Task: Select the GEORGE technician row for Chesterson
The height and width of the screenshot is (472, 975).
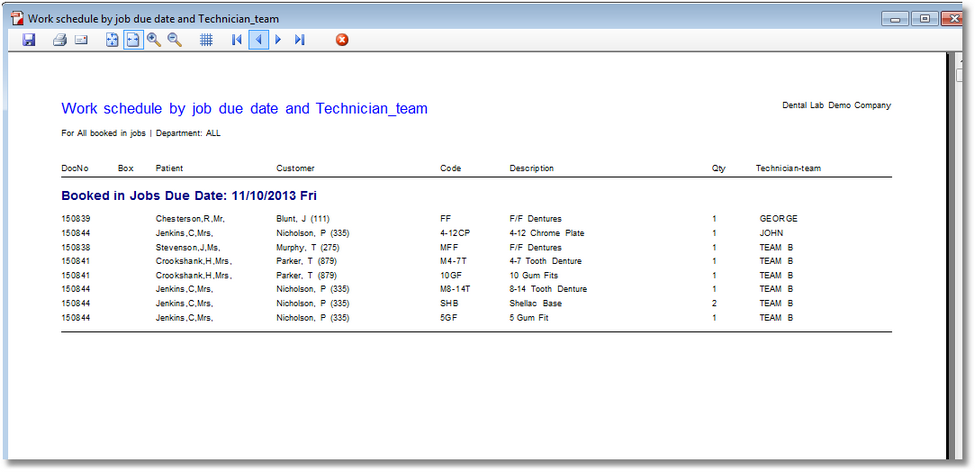Action: pyautogui.click(x=778, y=218)
